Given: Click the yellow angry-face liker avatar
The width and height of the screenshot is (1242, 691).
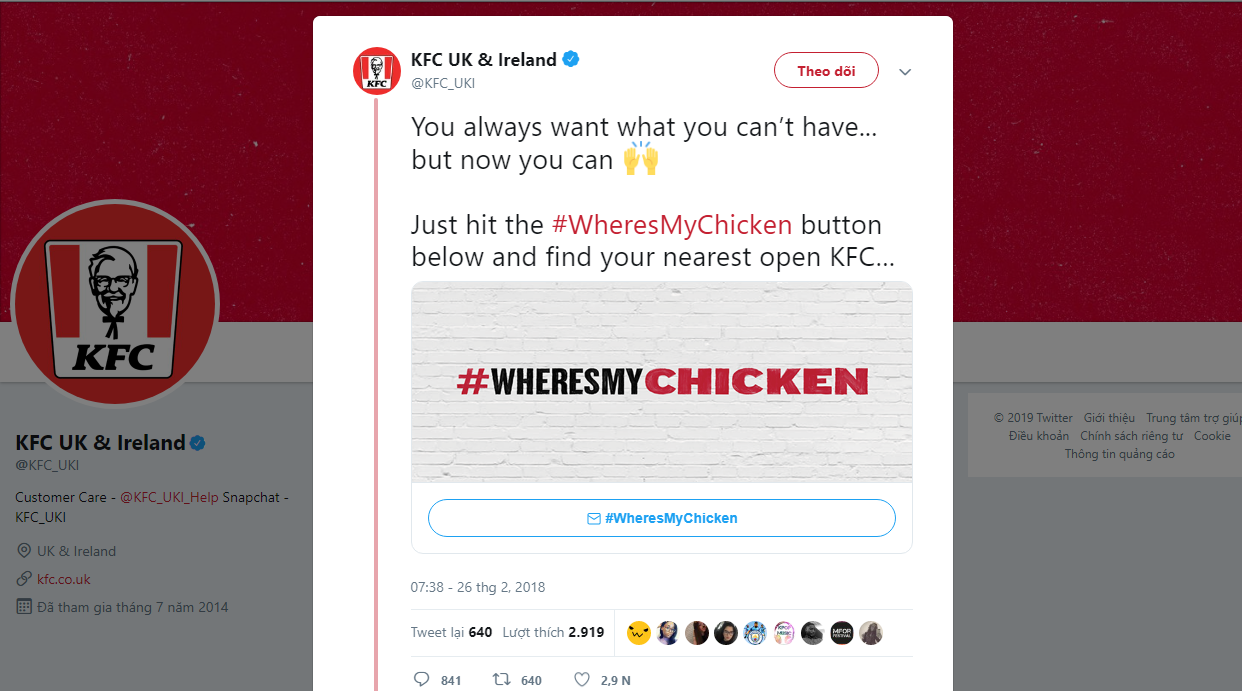Looking at the screenshot, I should click(639, 633).
